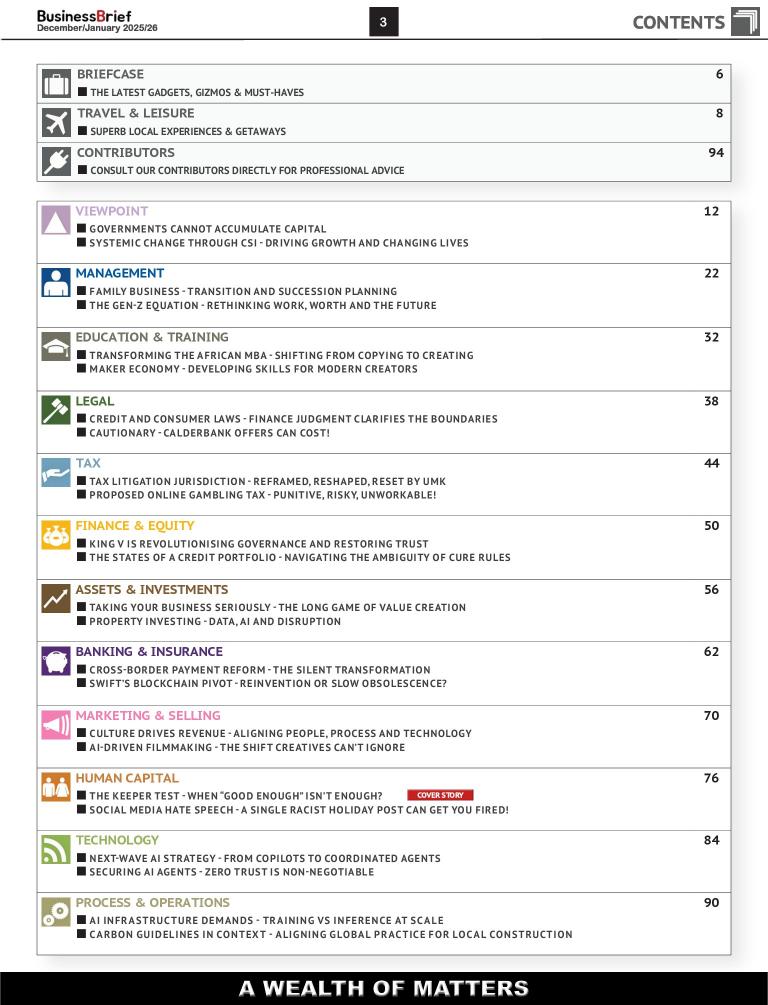Open the Tax section heading
Viewport: 768px width, 1005px height.
(88, 464)
